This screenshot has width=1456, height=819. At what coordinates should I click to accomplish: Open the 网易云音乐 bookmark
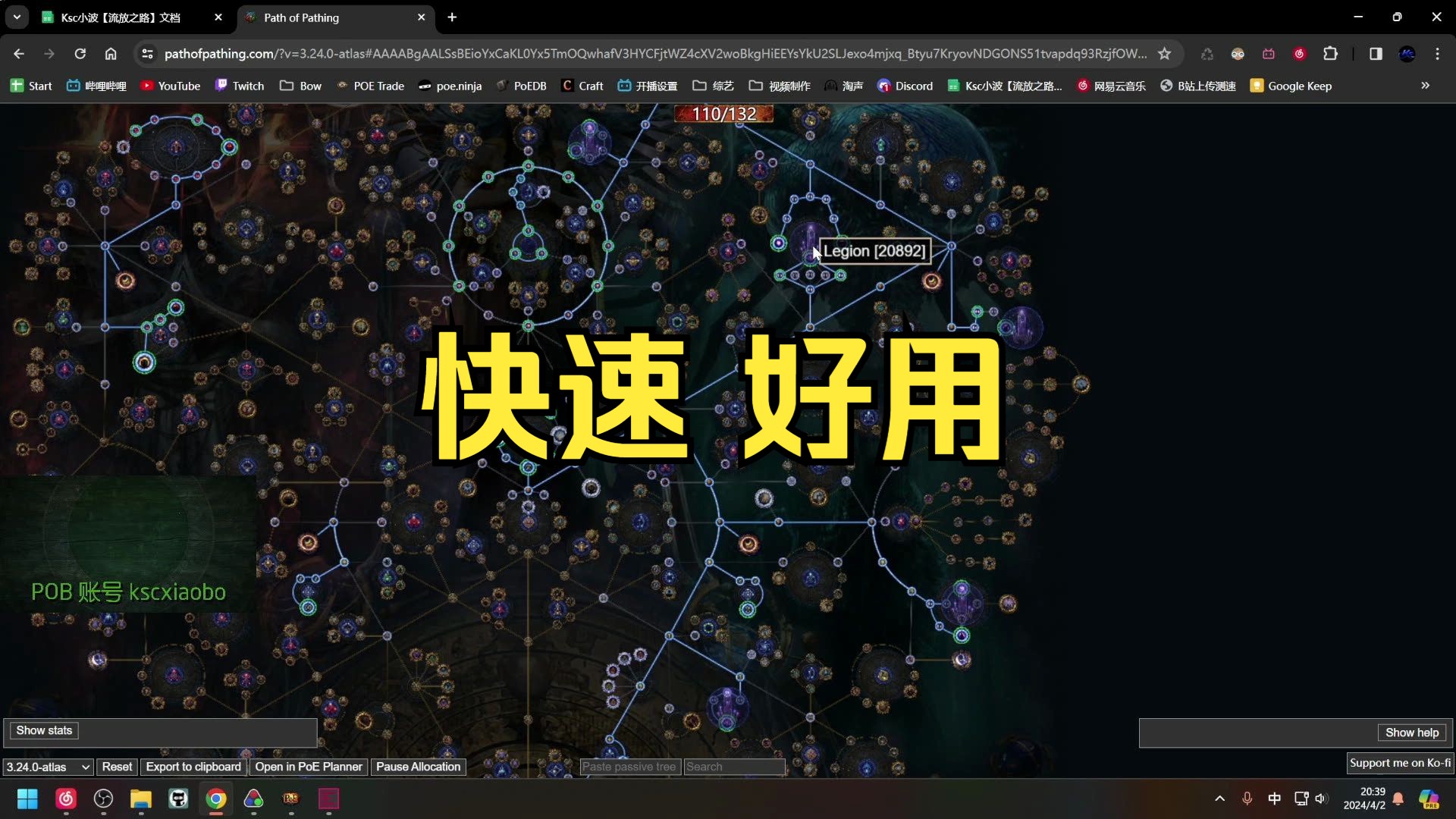tap(1112, 86)
